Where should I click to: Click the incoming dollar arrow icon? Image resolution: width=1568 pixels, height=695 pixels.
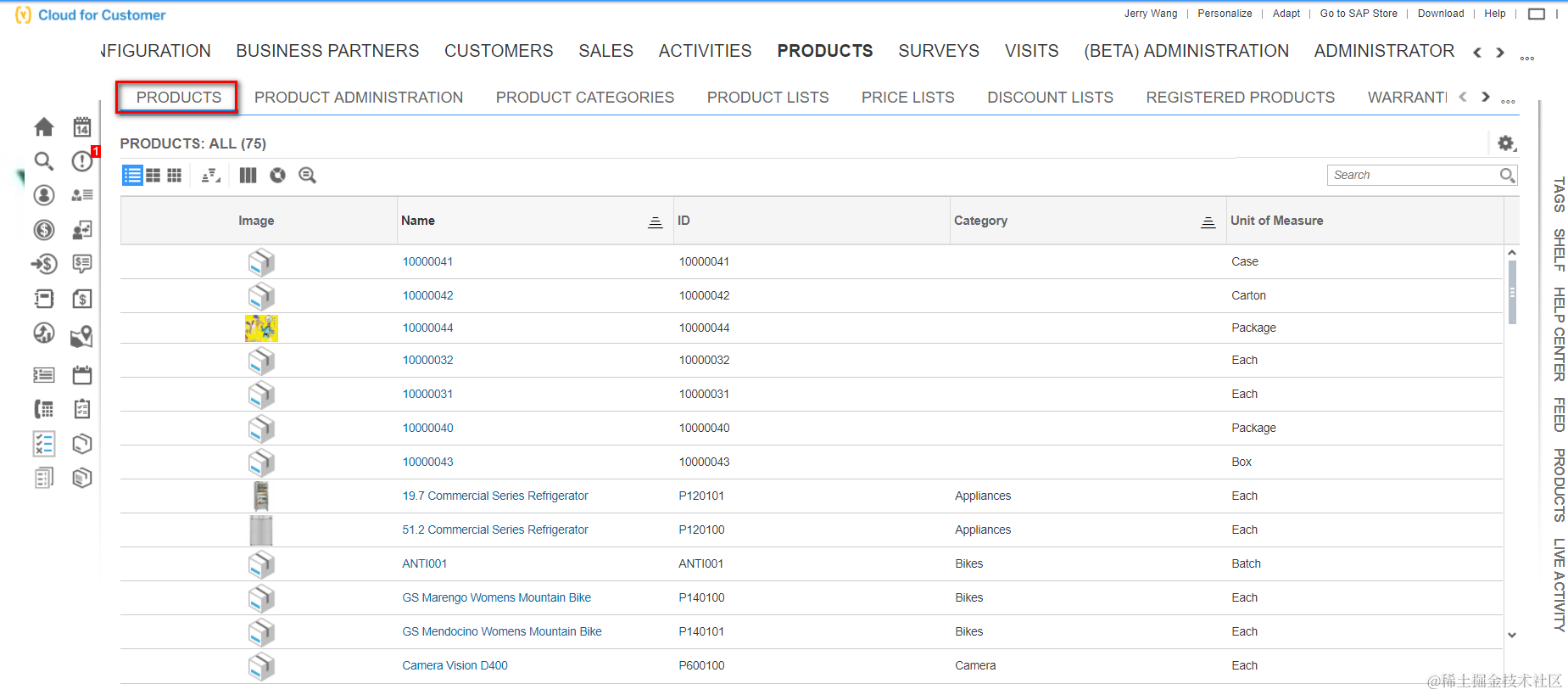[x=44, y=264]
